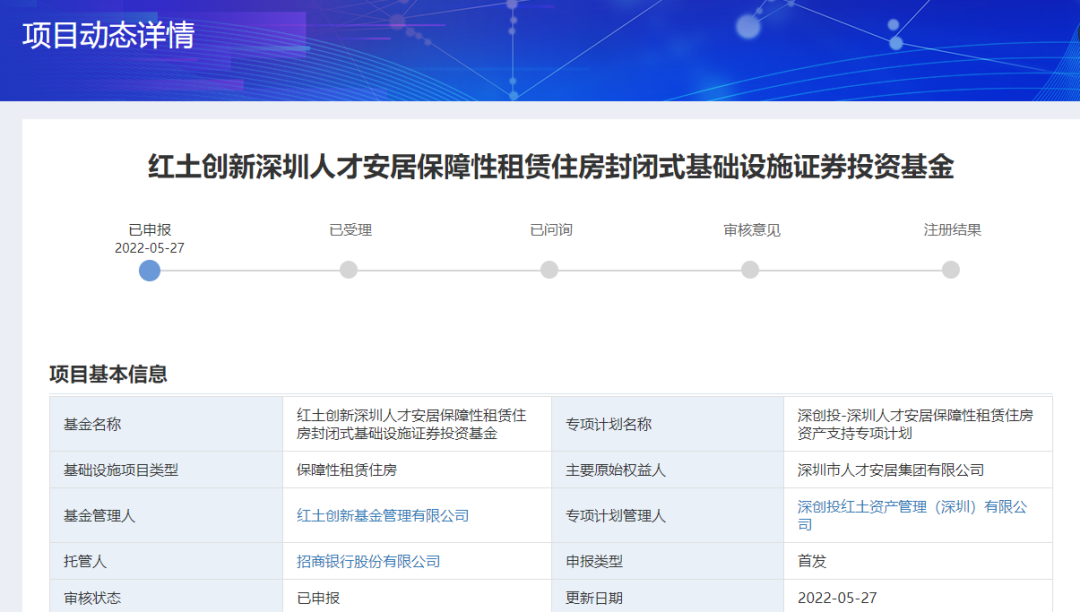The width and height of the screenshot is (1080, 612).
Task: Click the 项目动态详情 page header title
Action: coord(108,36)
